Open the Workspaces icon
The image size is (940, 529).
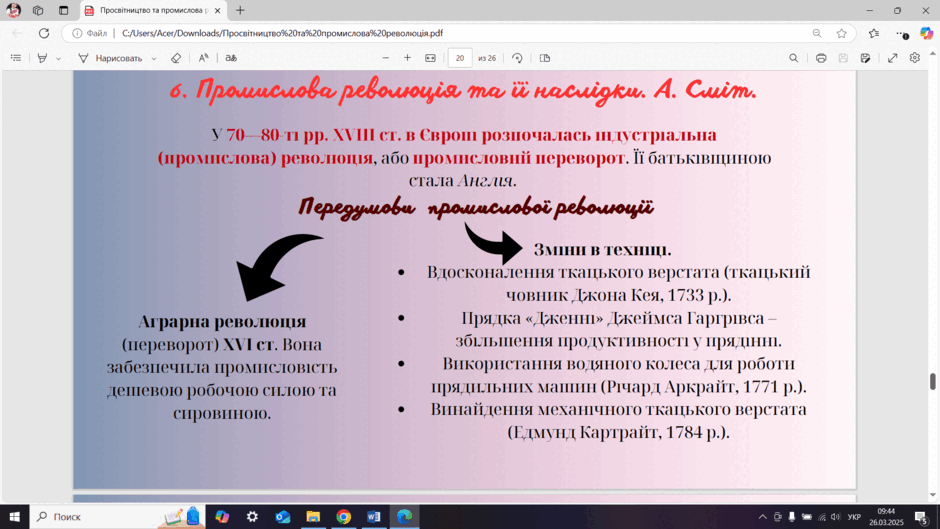(38, 10)
